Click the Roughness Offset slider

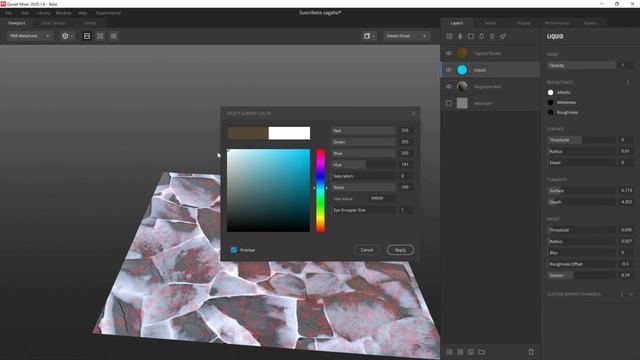pos(581,264)
